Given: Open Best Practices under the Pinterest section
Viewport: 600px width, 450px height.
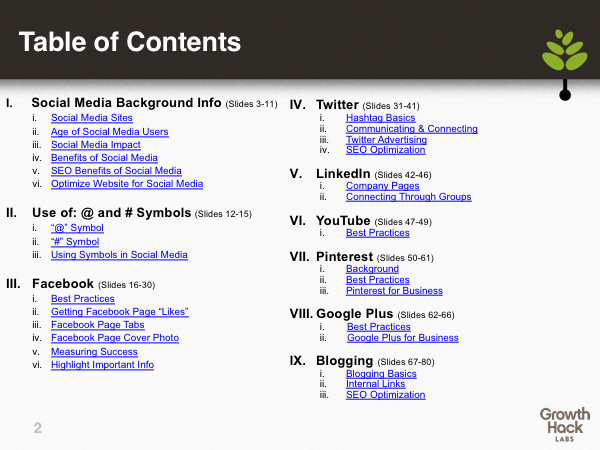Looking at the screenshot, I should click(x=378, y=280).
